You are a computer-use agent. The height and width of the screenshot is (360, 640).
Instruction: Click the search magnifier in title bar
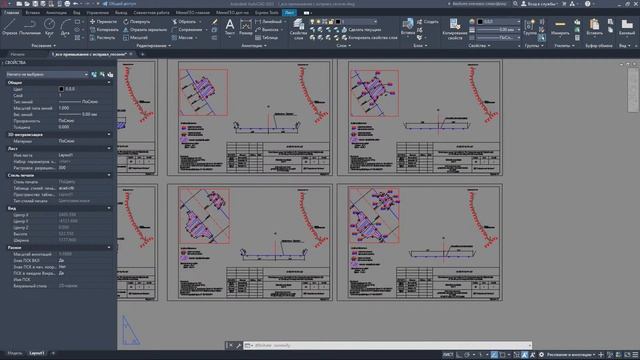coord(516,4)
